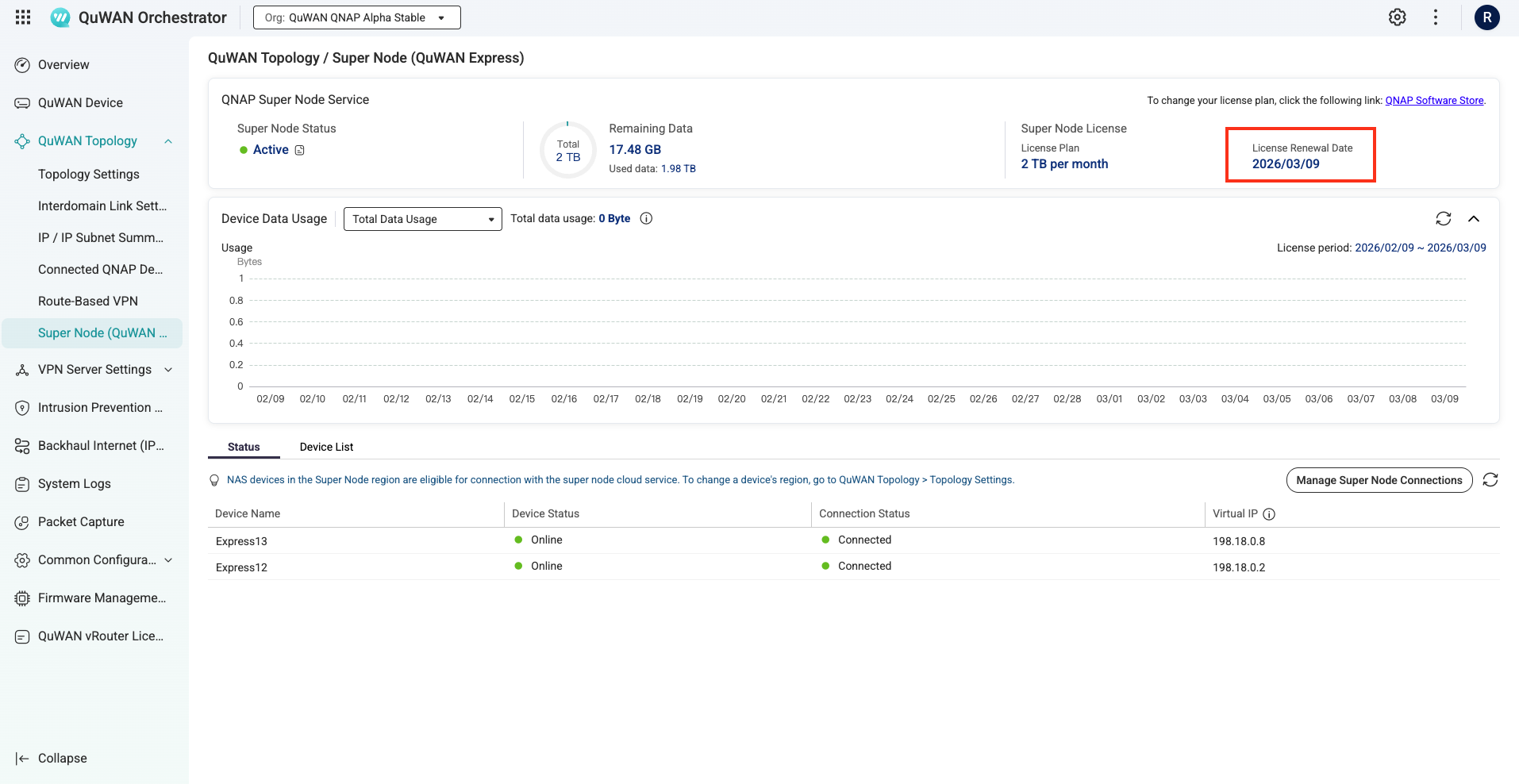Collapse the QuWAN Topology sidebar section
Viewport: 1519px width, 784px height.
pyautogui.click(x=168, y=141)
